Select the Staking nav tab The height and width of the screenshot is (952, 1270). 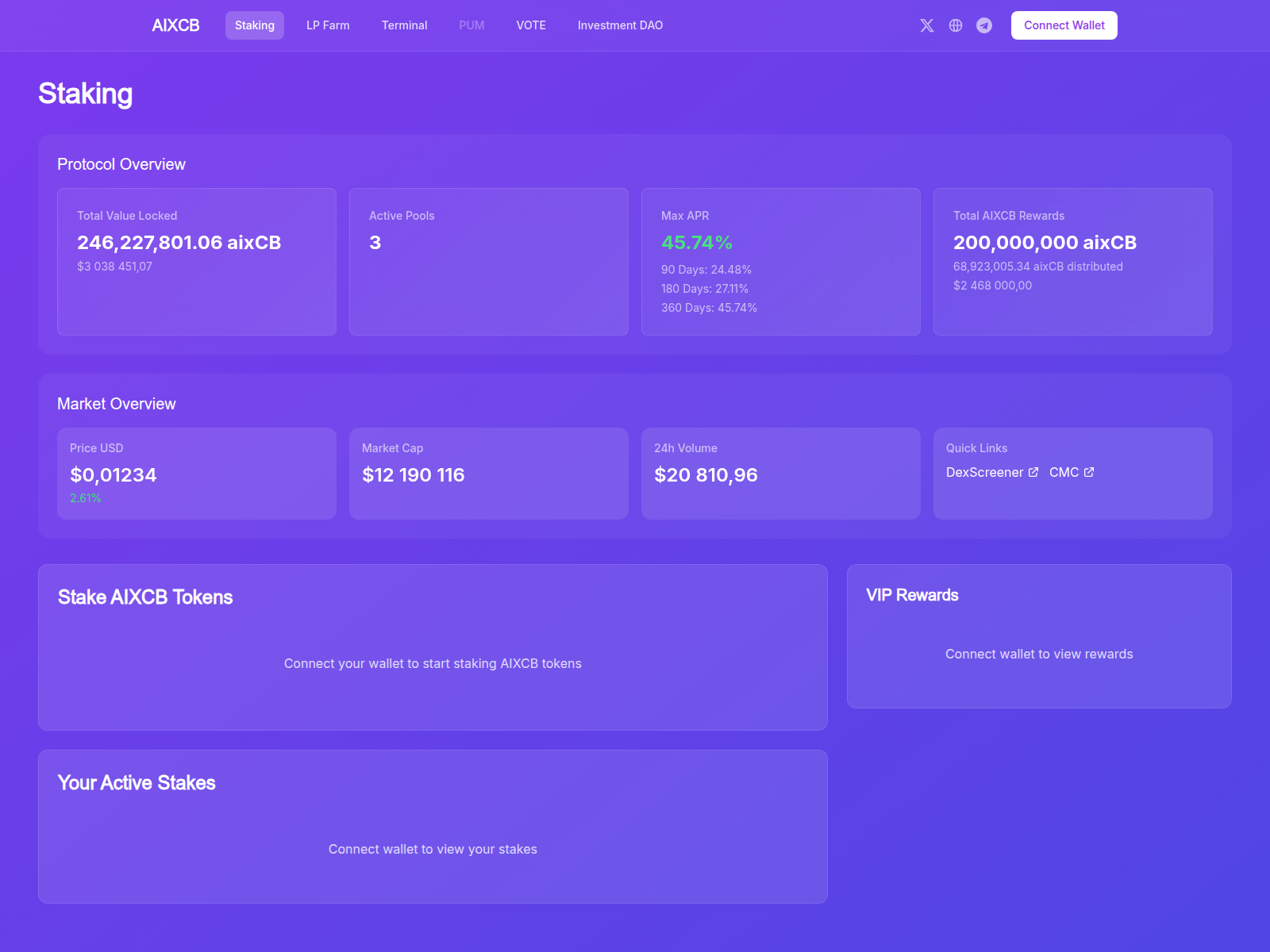click(x=255, y=25)
